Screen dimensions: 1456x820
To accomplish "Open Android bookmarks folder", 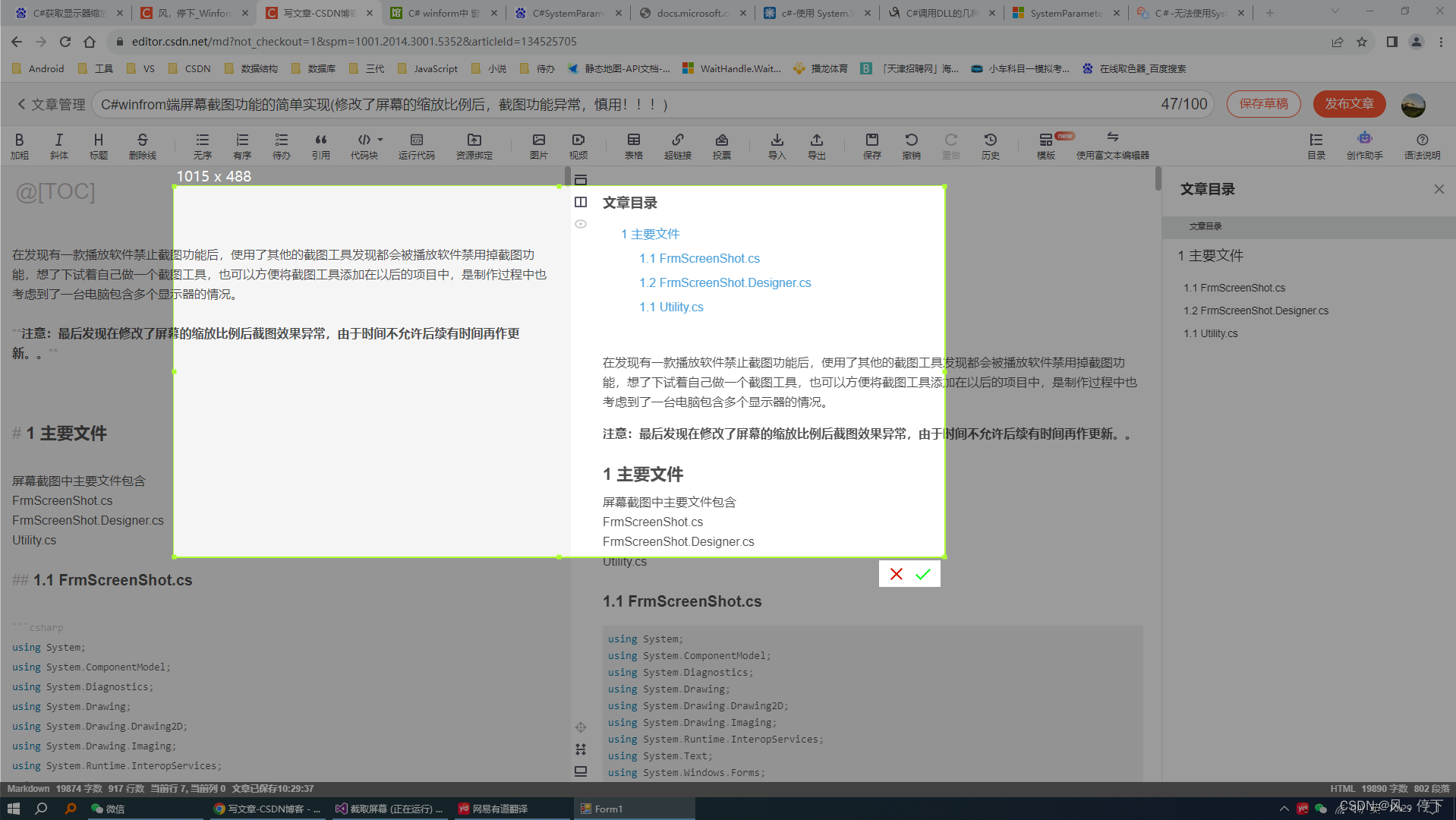I will coord(38,68).
